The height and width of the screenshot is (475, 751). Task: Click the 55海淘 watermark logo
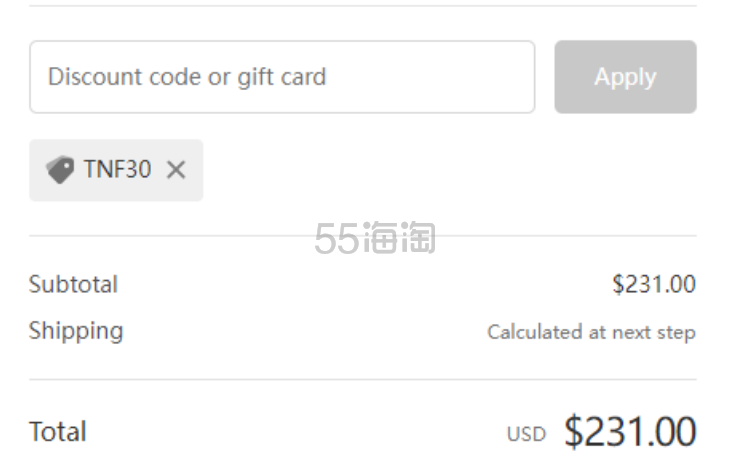pyautogui.click(x=375, y=238)
